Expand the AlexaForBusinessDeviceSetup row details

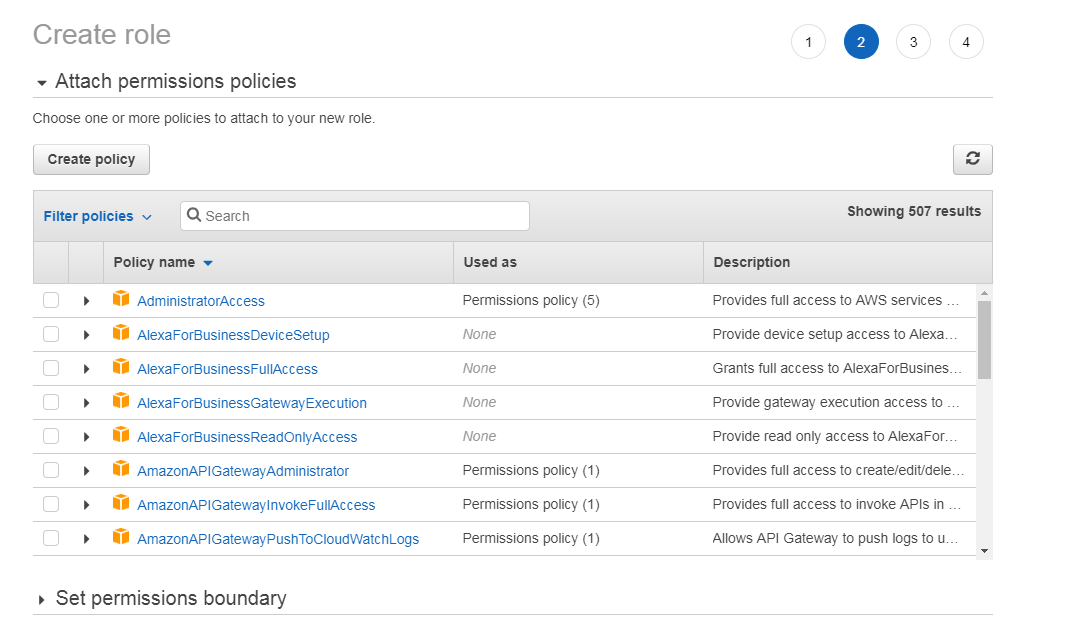click(x=86, y=335)
